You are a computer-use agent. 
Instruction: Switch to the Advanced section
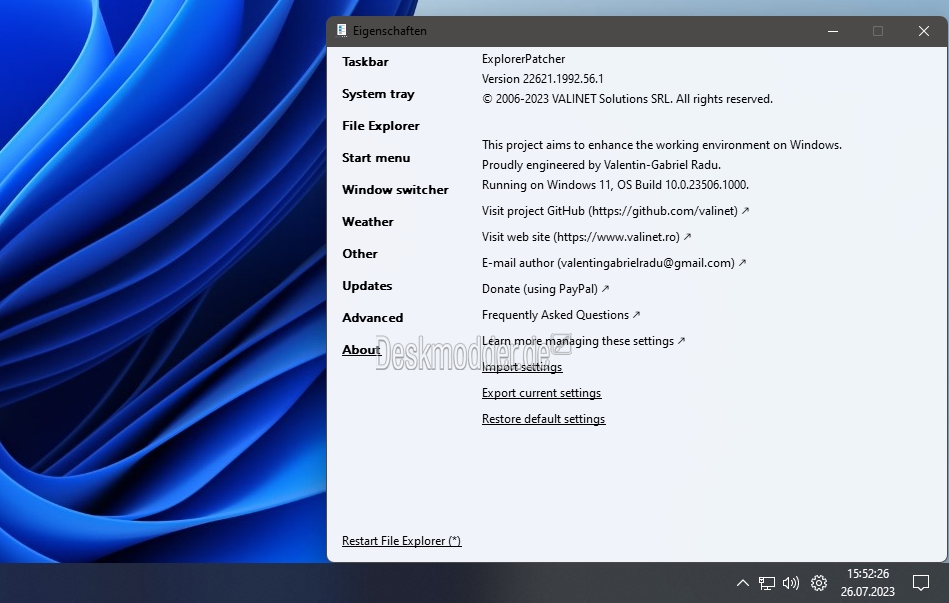(372, 318)
